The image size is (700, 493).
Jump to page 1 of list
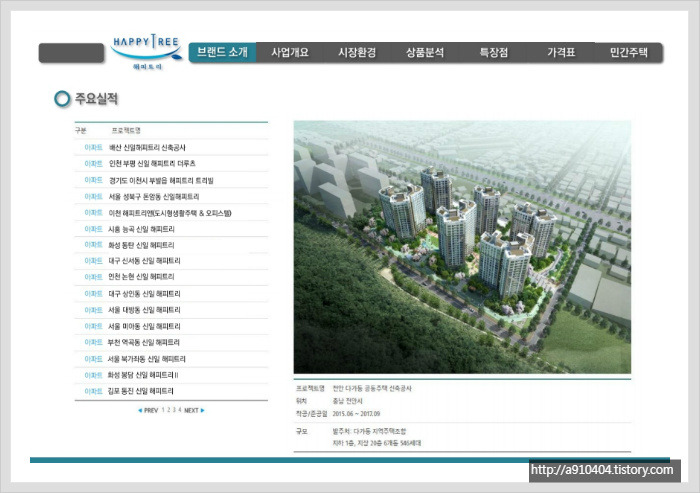pos(163,410)
